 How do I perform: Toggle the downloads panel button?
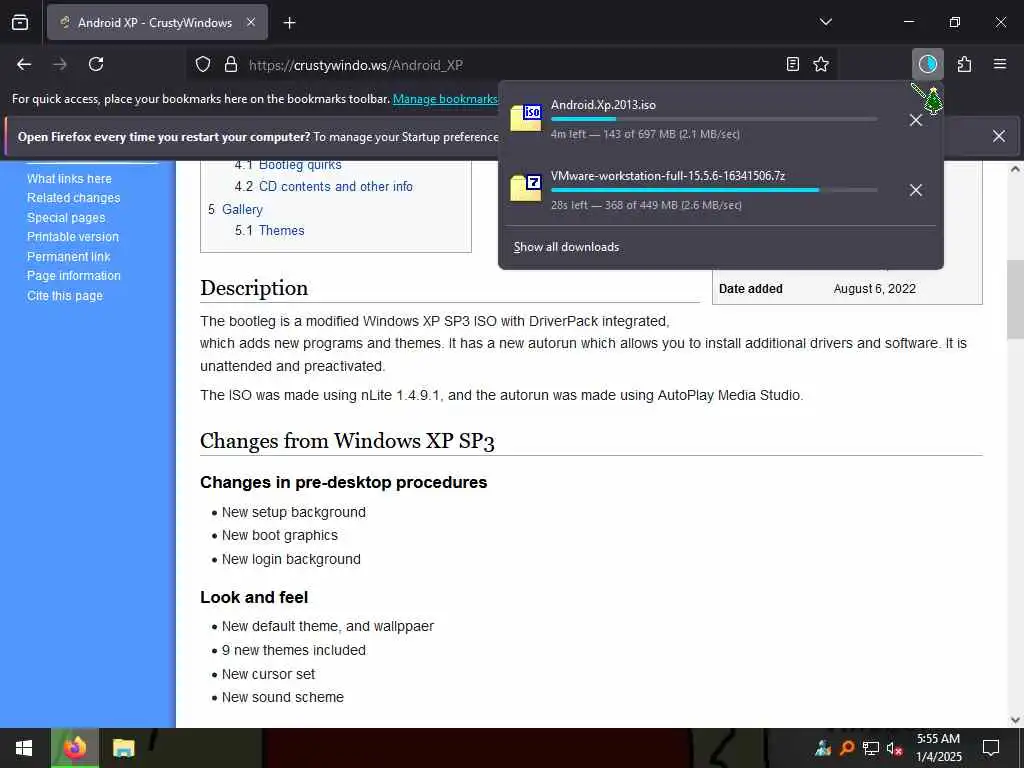tap(927, 64)
